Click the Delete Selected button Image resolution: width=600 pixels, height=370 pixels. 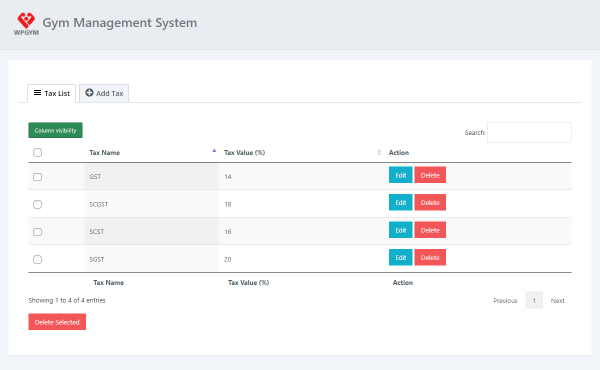pos(57,322)
